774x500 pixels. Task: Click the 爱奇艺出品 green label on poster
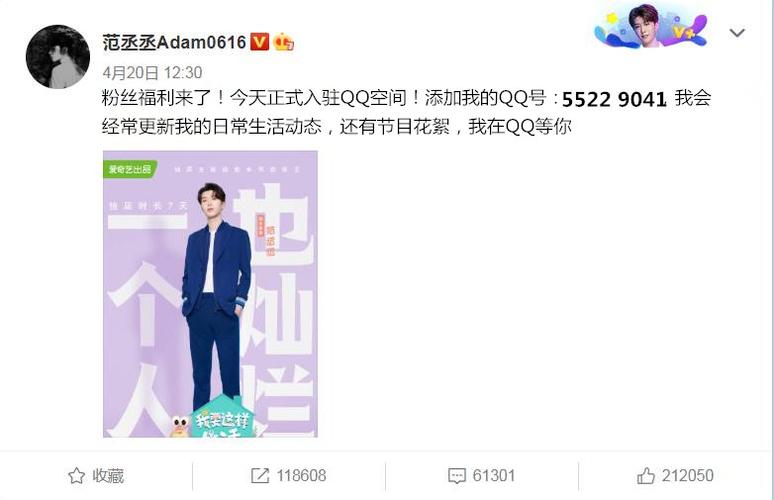tap(130, 169)
